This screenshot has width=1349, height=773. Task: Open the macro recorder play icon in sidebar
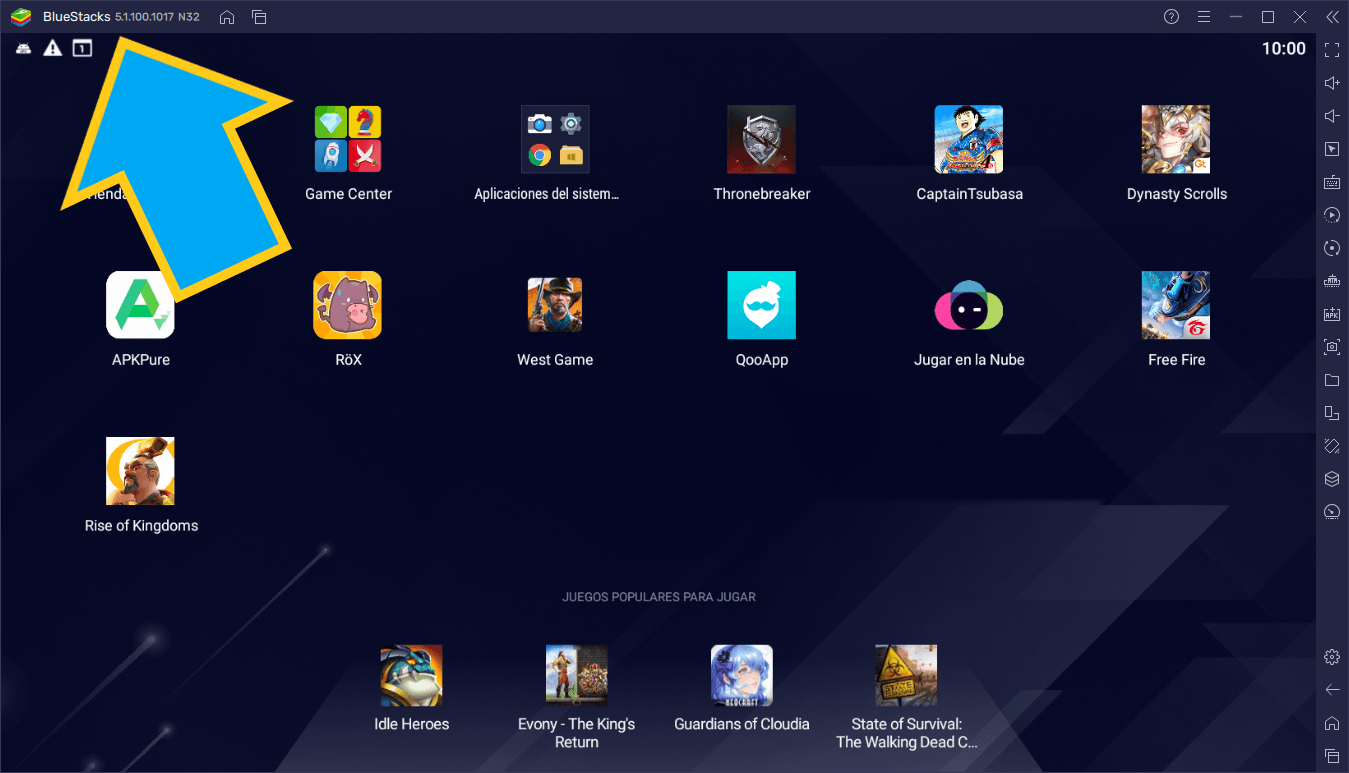[x=1331, y=215]
